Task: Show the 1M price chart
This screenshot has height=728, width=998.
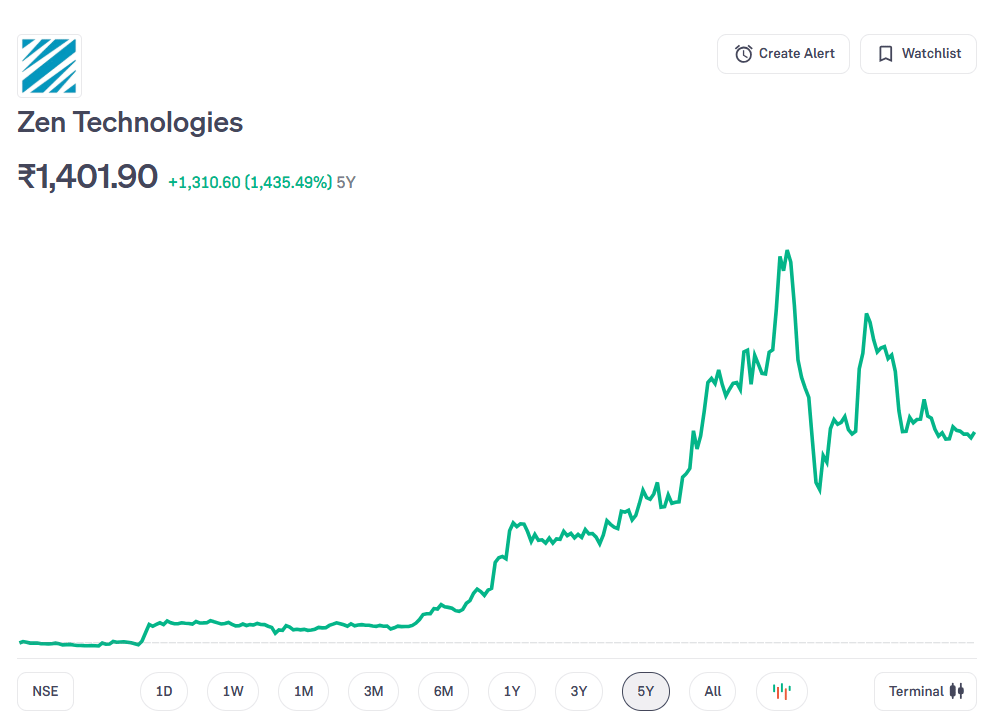Action: click(303, 691)
